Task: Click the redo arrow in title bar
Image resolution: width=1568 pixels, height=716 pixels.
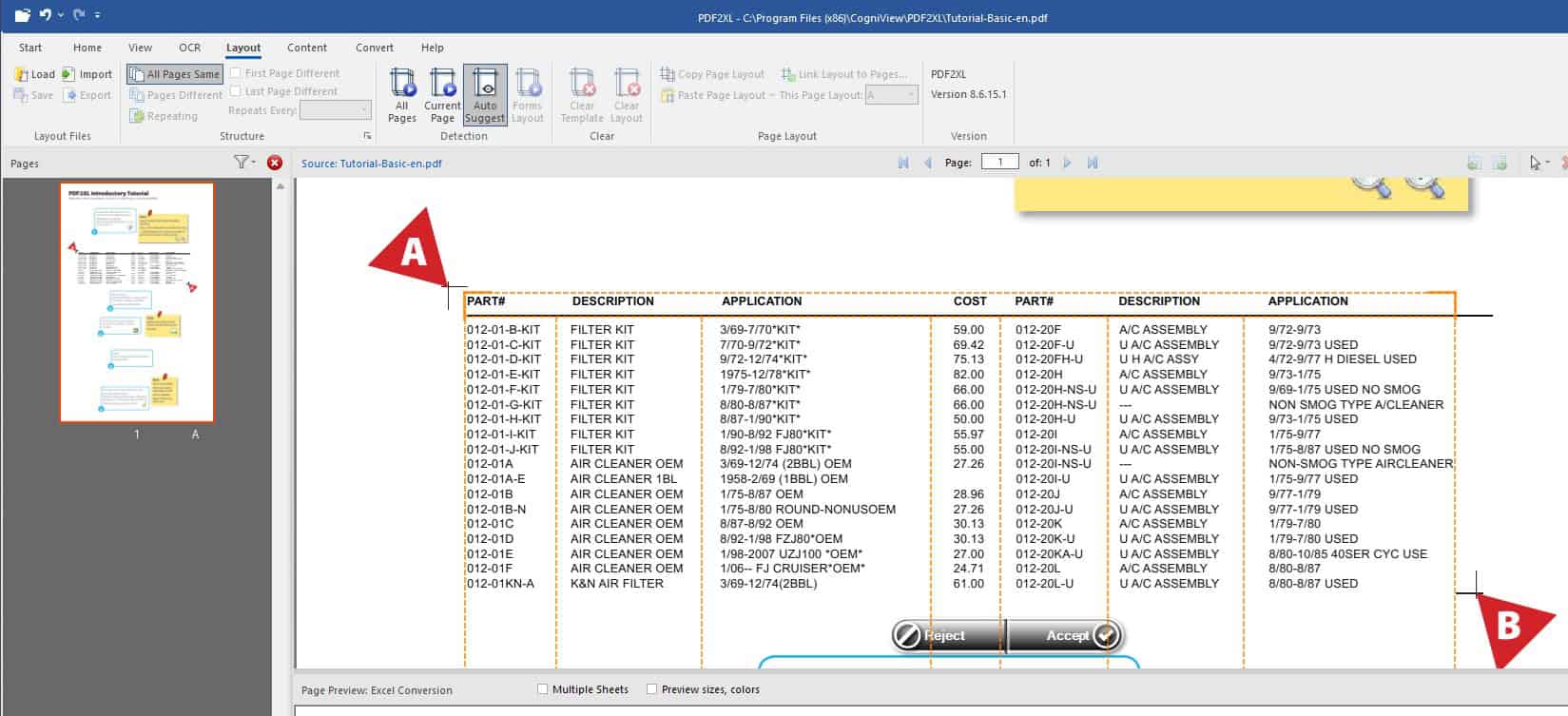Action: (79, 15)
